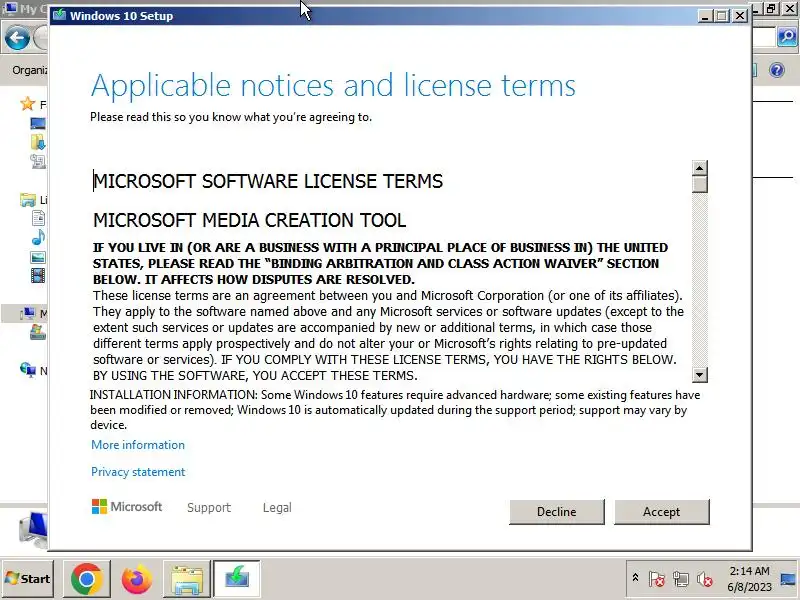Click the license scrollbar thumb

[x=700, y=184]
